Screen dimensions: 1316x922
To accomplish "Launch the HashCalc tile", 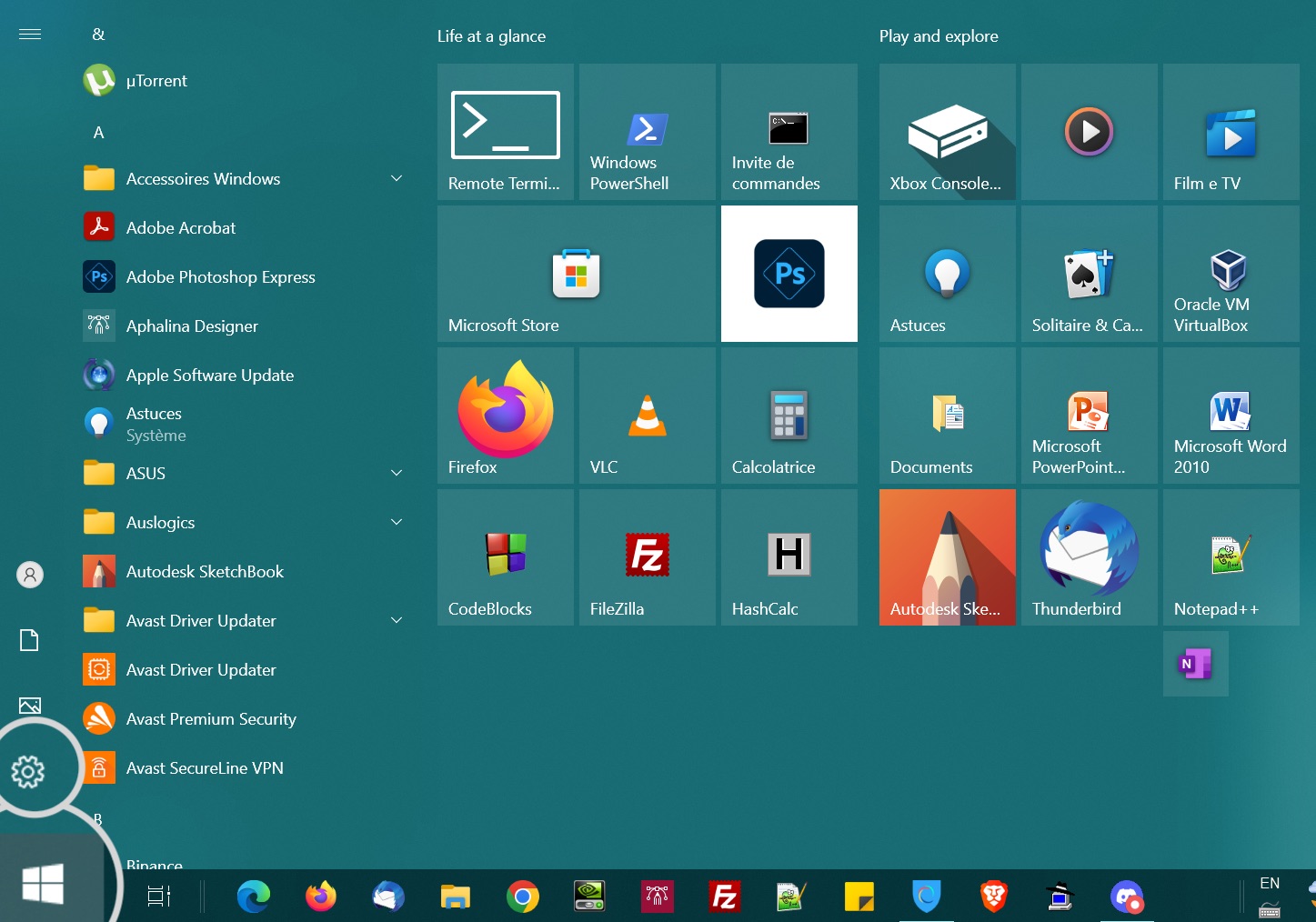I will (789, 557).
